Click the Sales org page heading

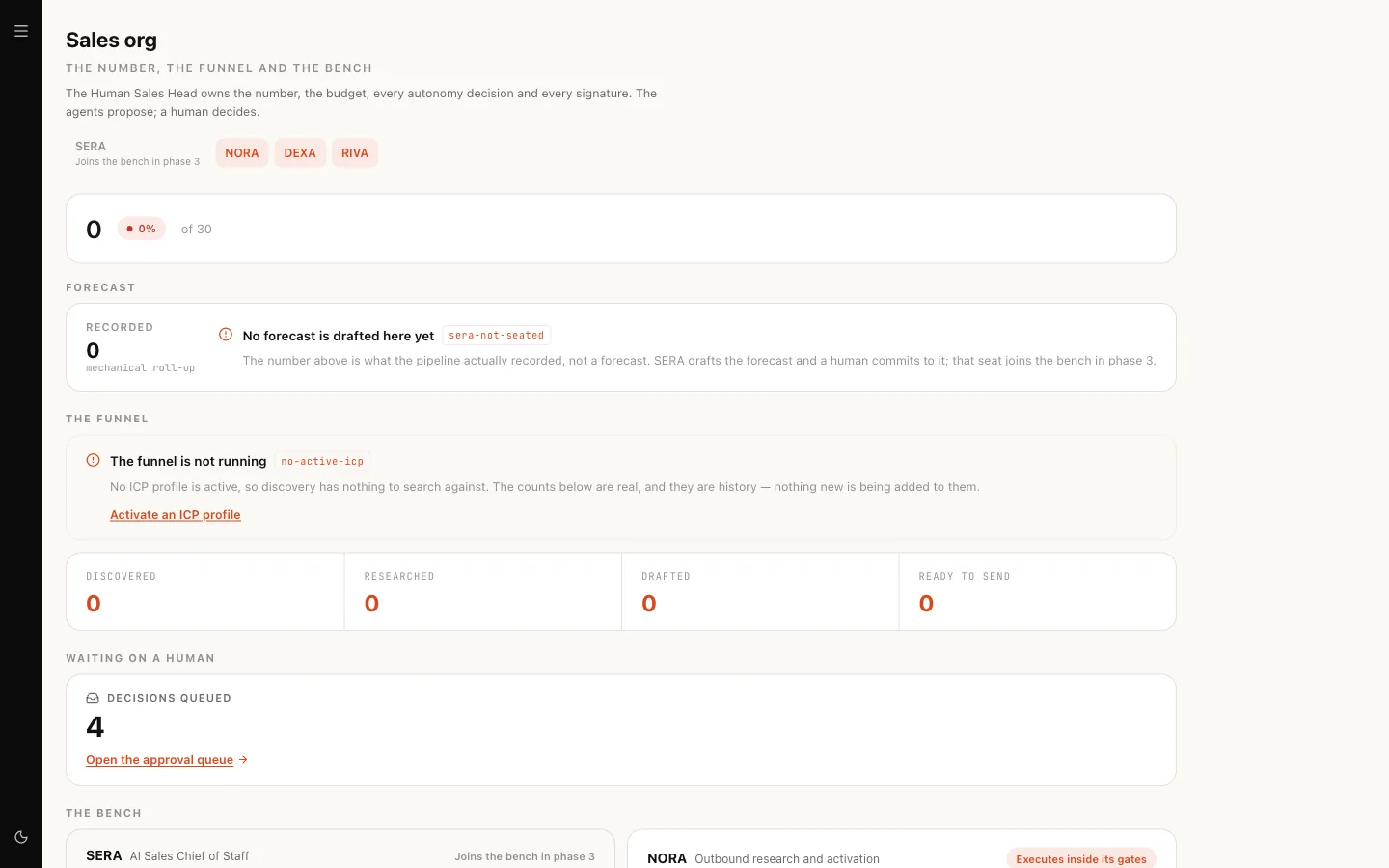point(111,40)
